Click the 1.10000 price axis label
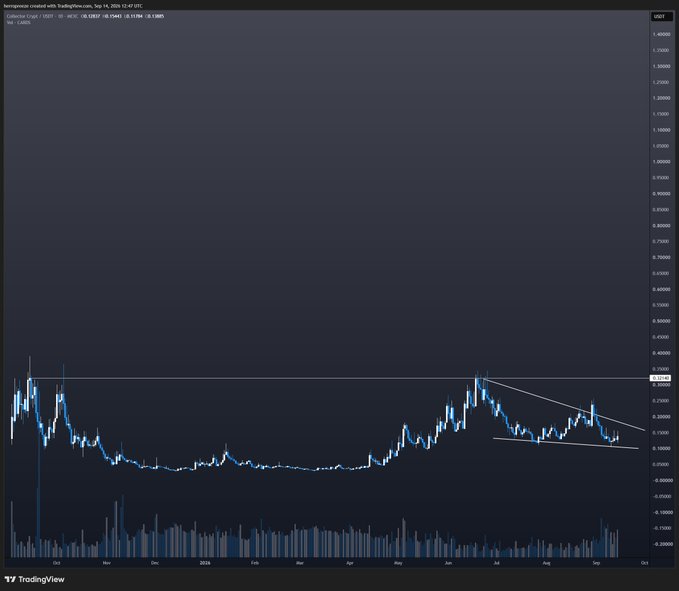 click(x=661, y=130)
